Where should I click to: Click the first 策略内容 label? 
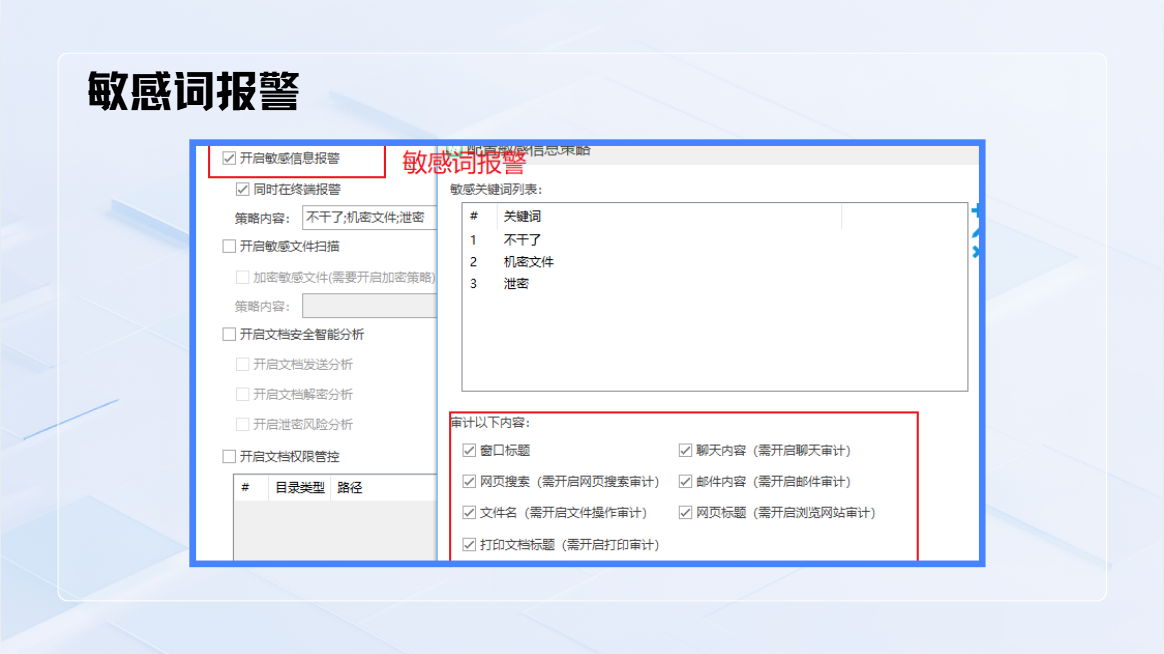click(x=262, y=218)
